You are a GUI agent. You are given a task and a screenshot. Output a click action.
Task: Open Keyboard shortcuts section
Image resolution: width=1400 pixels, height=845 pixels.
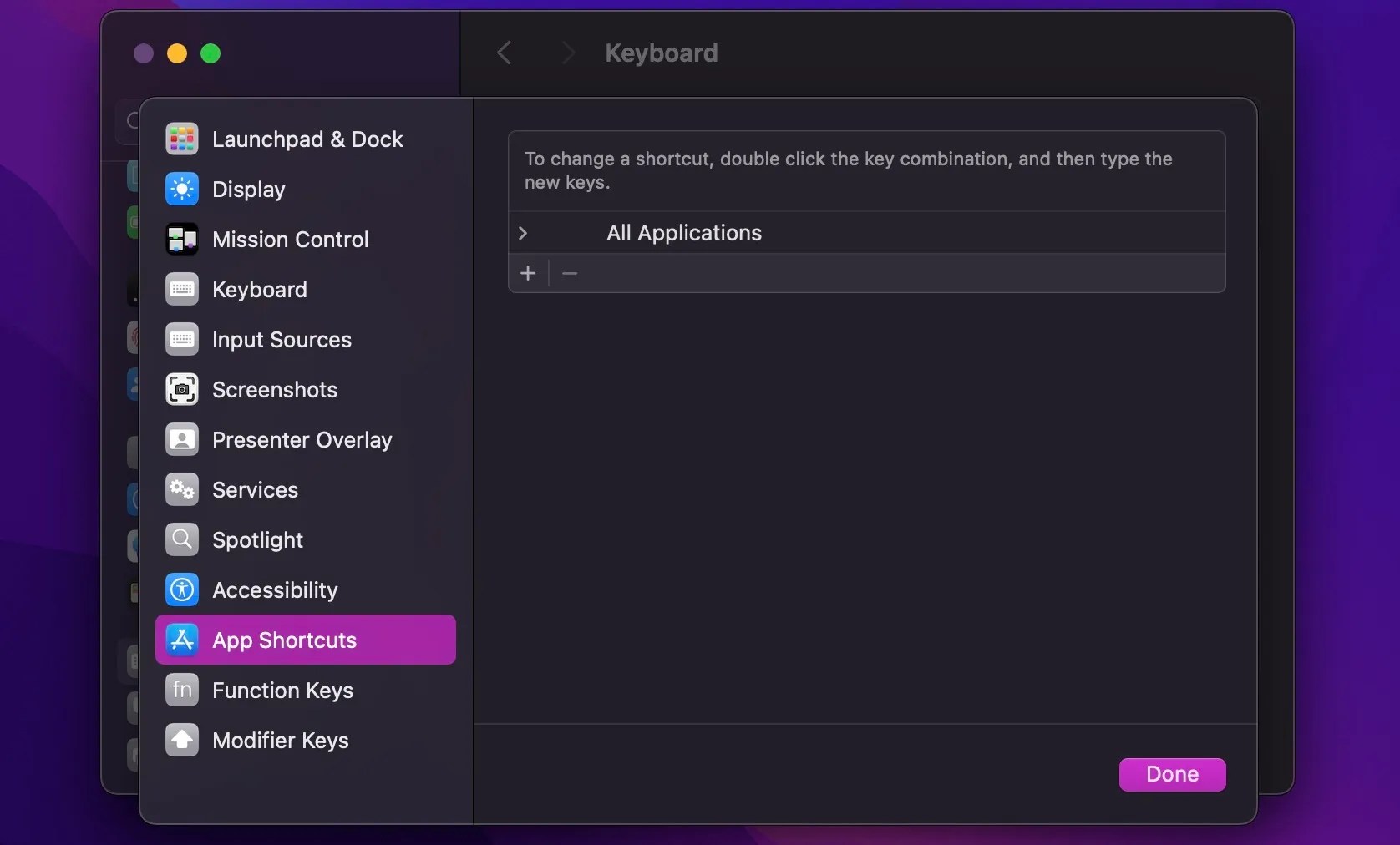(260, 289)
